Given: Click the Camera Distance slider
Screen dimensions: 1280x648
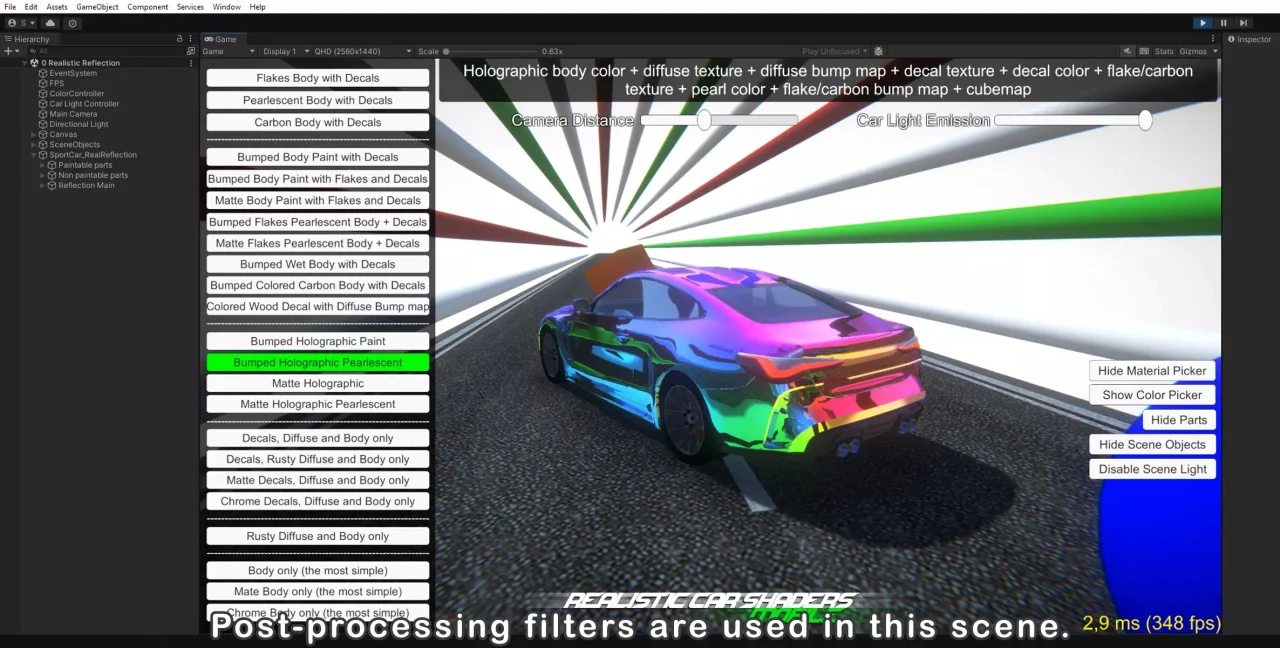Looking at the screenshot, I should tap(719, 120).
